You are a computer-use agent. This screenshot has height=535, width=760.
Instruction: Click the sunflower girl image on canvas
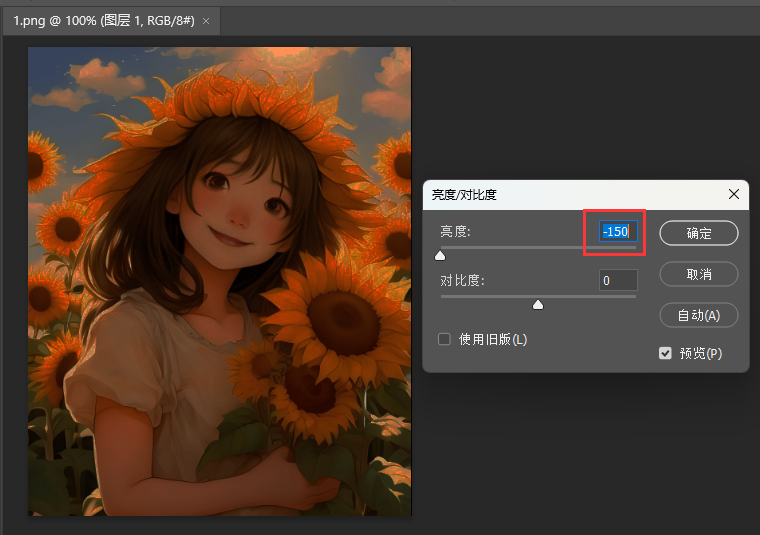[x=220, y=281]
